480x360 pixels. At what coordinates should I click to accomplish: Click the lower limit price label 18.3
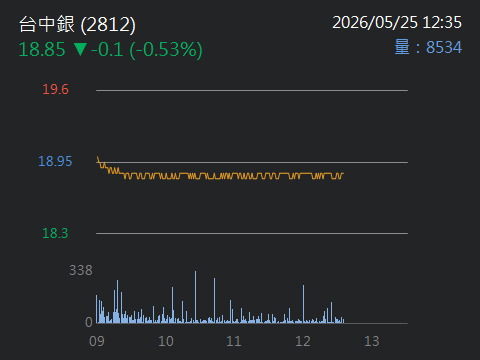click(55, 233)
